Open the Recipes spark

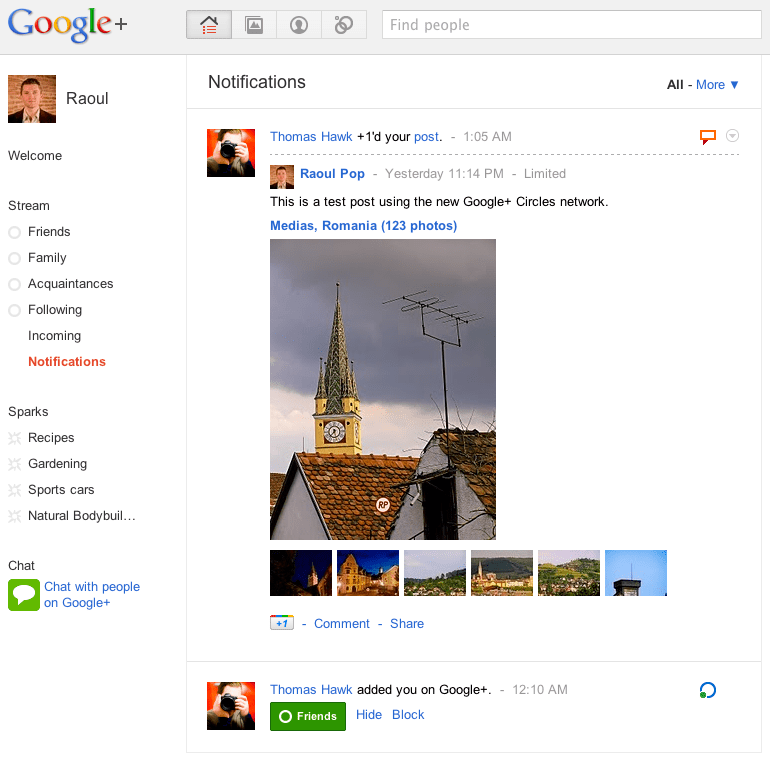(51, 438)
